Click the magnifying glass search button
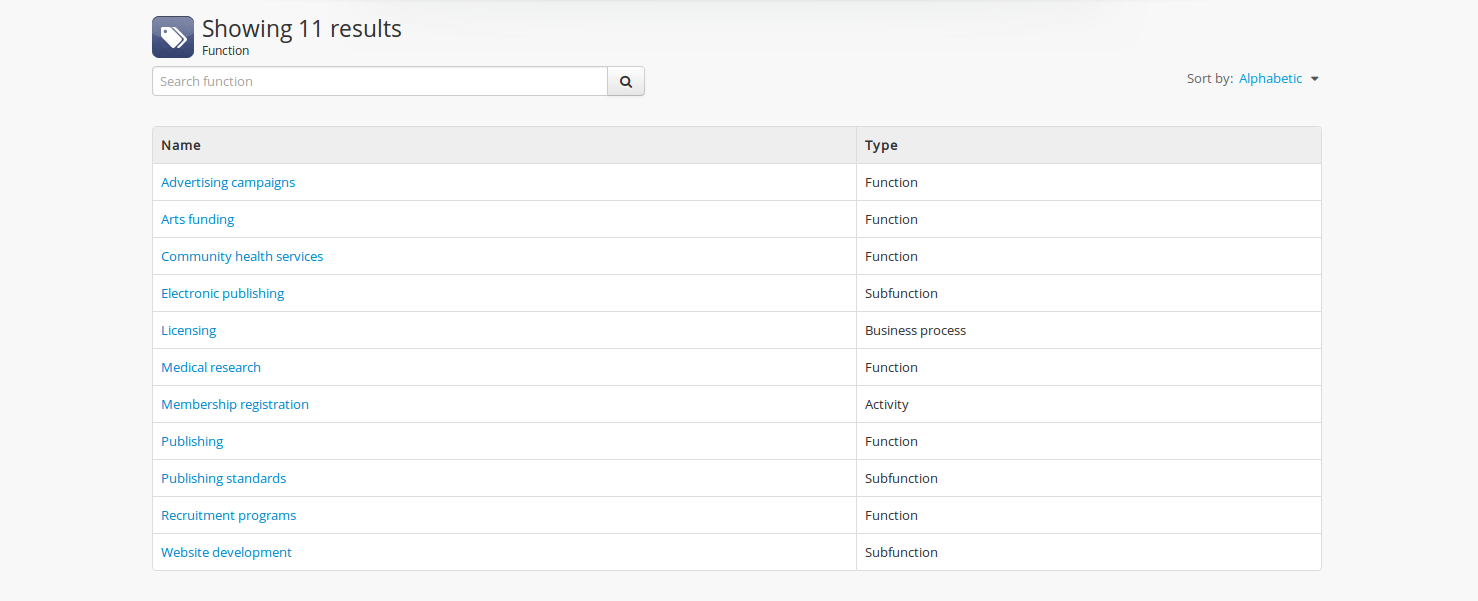This screenshot has width=1478, height=601. coord(626,82)
